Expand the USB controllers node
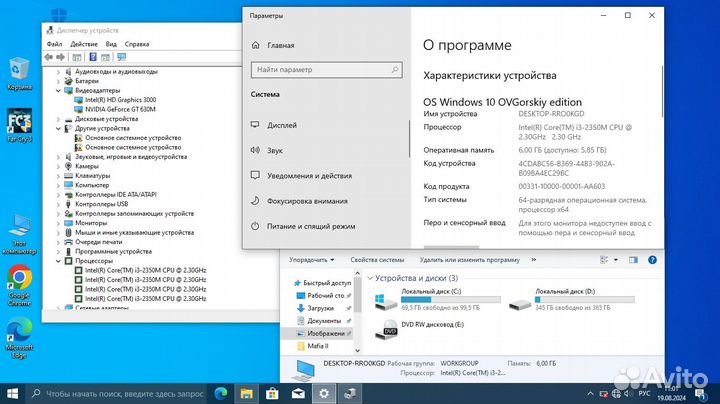Viewport: 720px width, 404px height. (58, 204)
